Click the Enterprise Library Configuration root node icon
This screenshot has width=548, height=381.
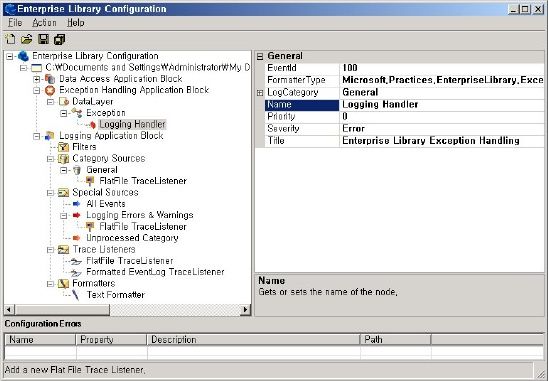click(x=23, y=56)
